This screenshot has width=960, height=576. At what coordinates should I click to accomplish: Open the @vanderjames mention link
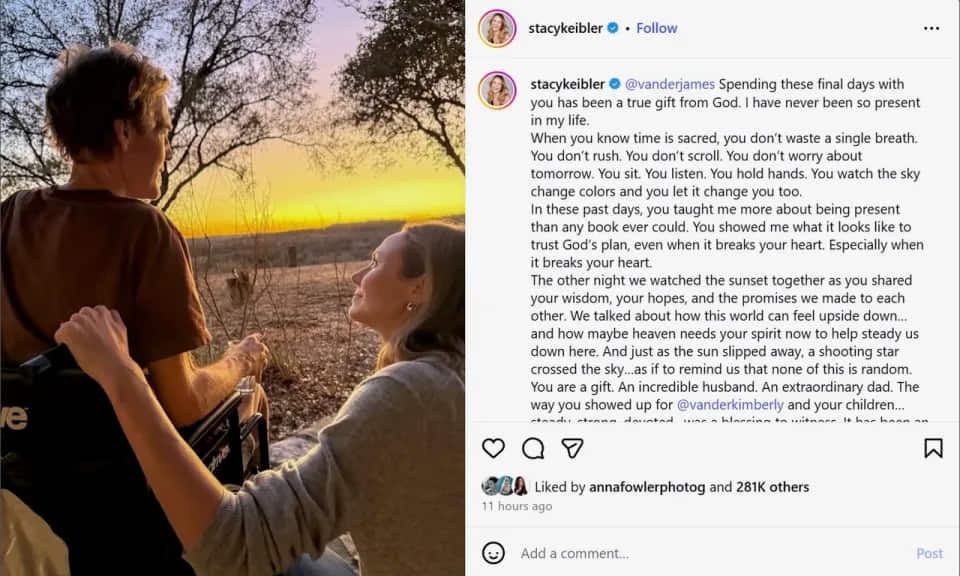click(670, 84)
